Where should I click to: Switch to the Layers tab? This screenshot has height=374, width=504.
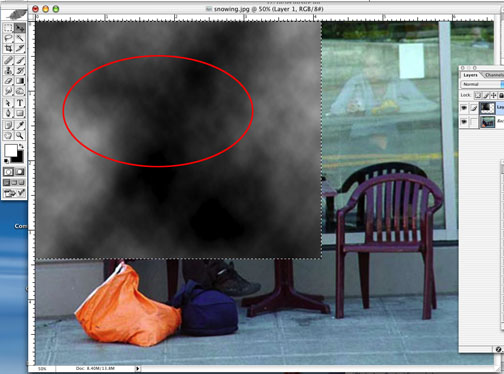[470, 75]
